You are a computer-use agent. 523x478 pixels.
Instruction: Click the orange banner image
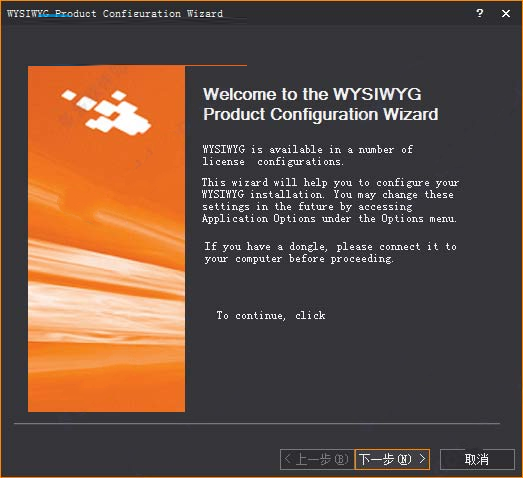point(106,239)
